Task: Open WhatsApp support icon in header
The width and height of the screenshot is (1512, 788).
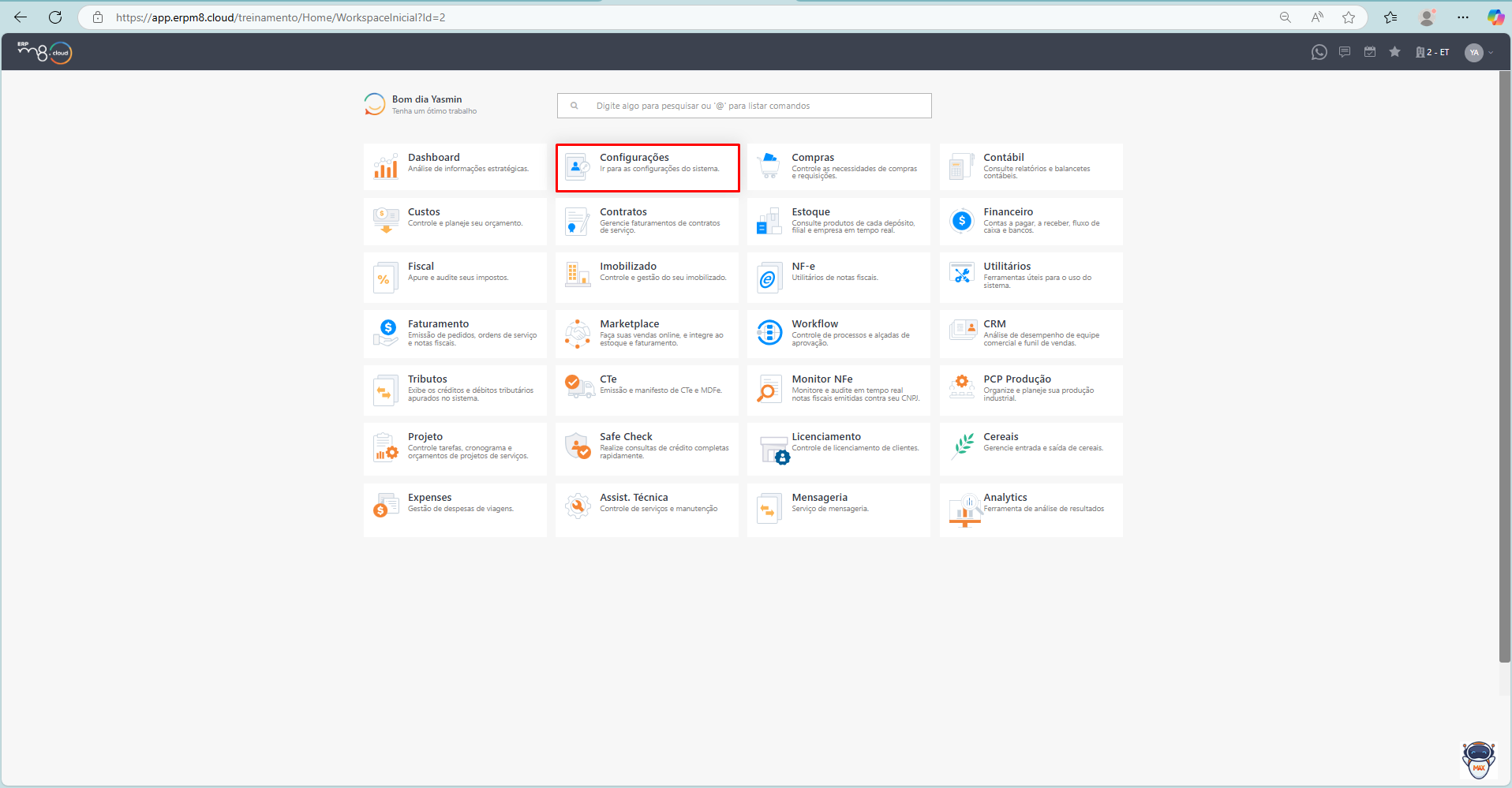Action: pyautogui.click(x=1319, y=52)
